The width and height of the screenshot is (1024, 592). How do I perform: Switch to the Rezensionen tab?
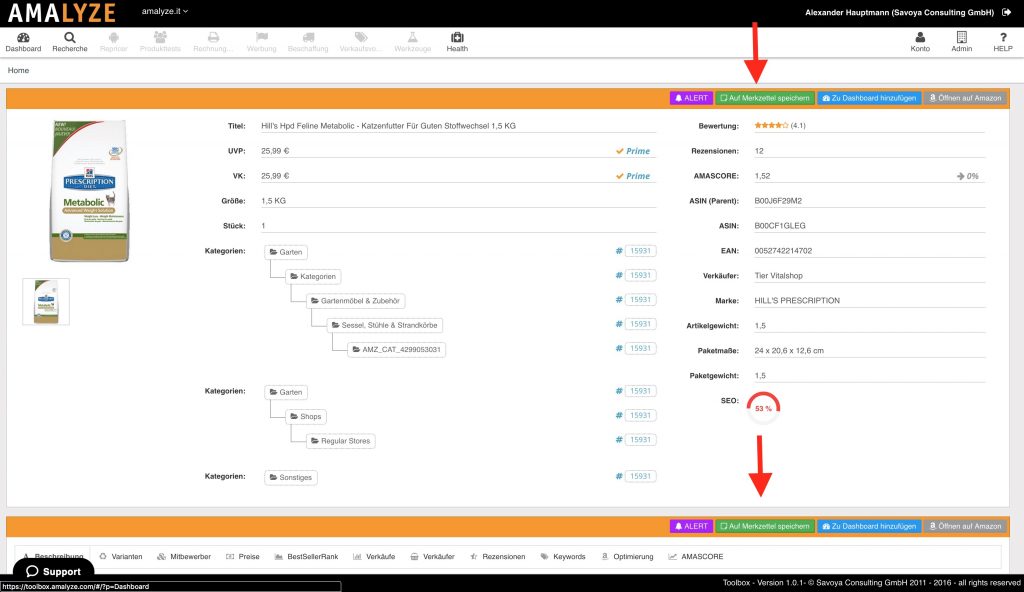pos(498,557)
